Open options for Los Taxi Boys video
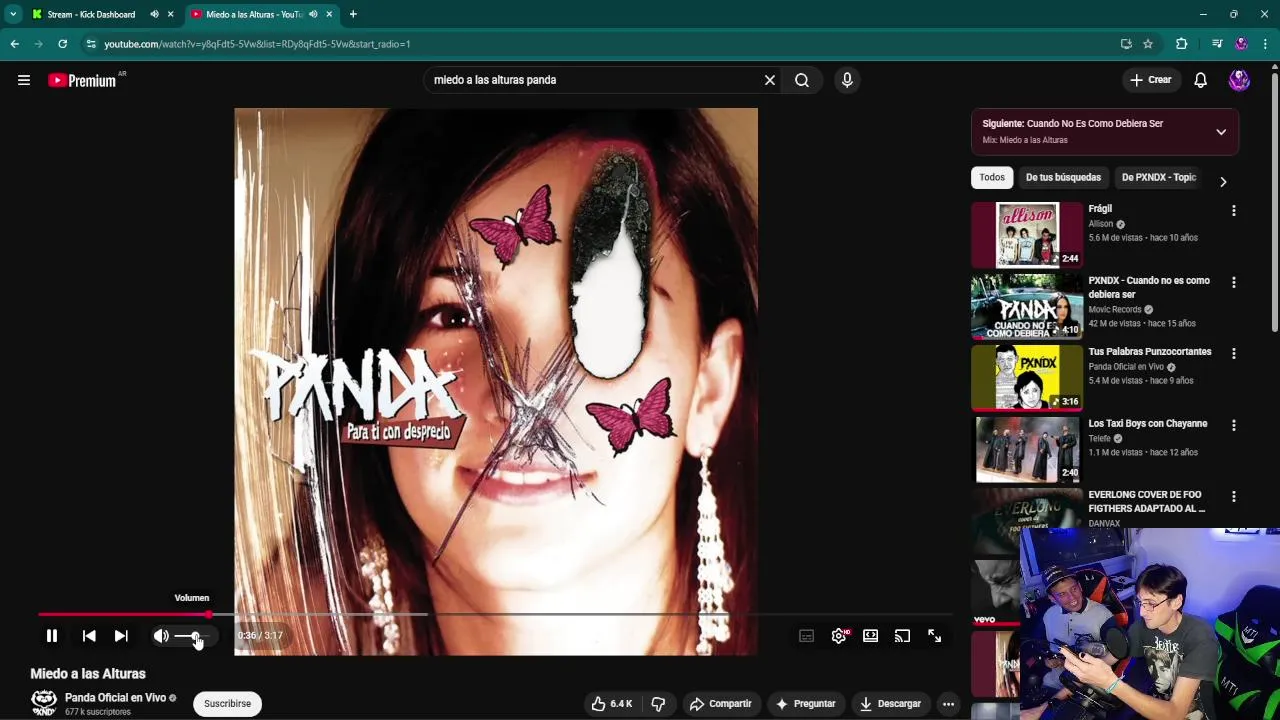Viewport: 1280px width, 720px height. tap(1234, 426)
